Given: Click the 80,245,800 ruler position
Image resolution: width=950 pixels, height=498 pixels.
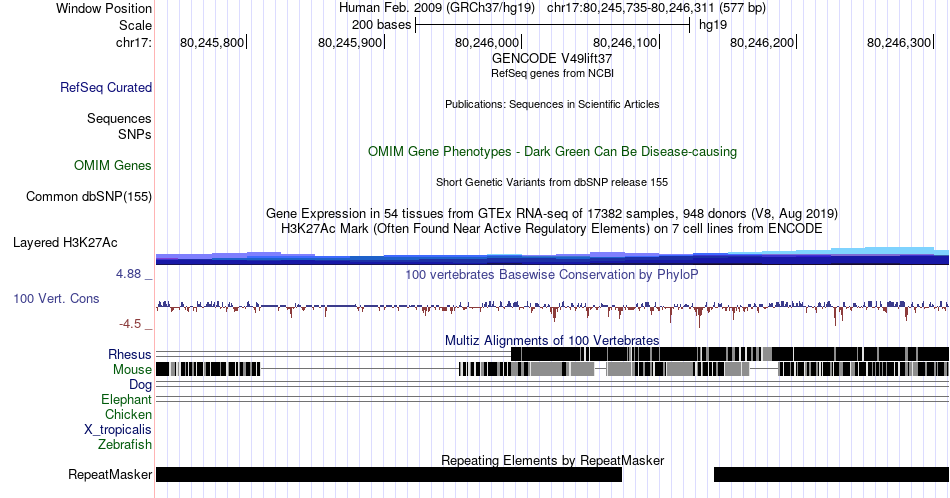Looking at the screenshot, I should coord(213,42).
